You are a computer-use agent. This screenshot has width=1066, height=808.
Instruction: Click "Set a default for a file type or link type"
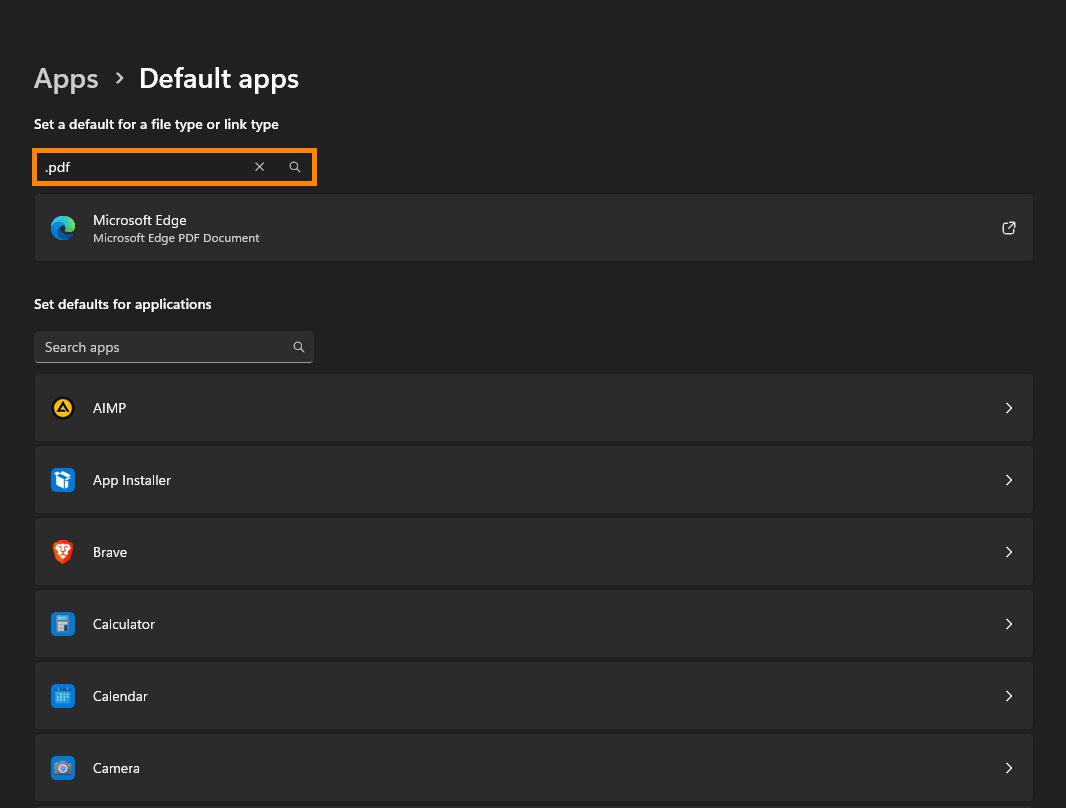156,124
